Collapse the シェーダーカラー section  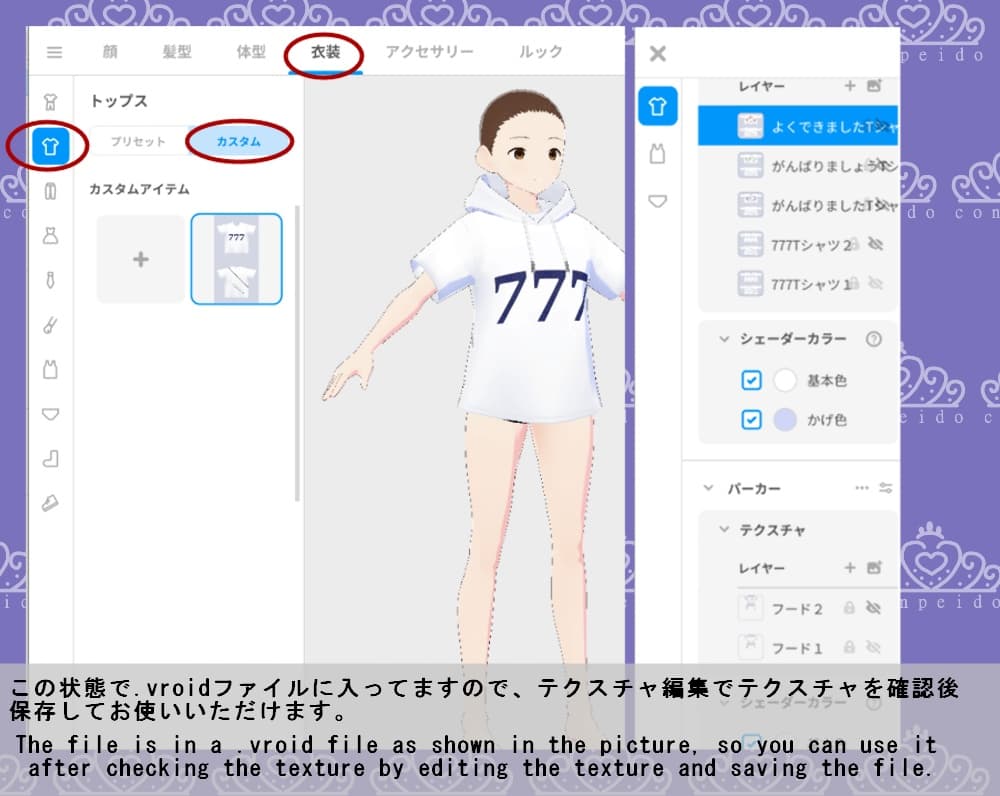(x=723, y=339)
